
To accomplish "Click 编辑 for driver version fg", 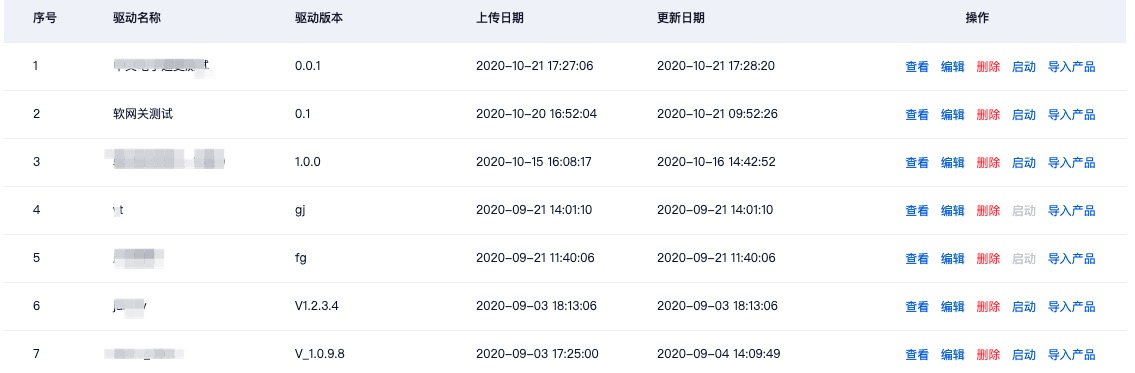I will pyautogui.click(x=952, y=259).
